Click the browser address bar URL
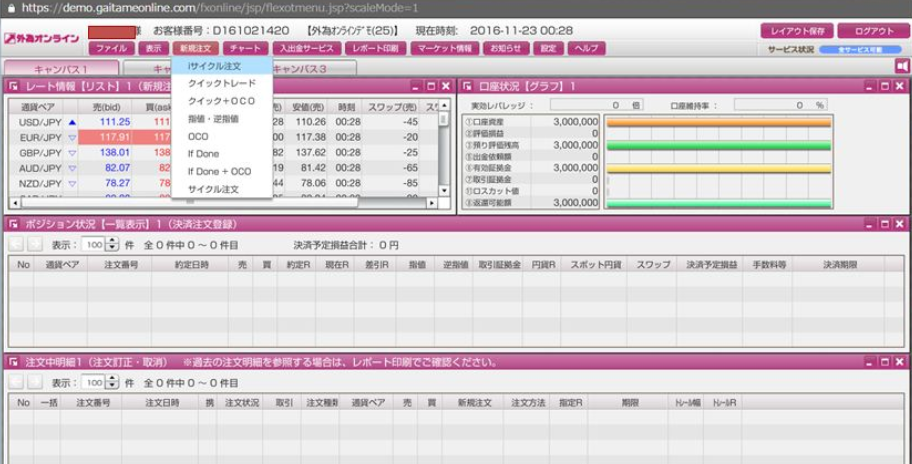912x464 pixels. tap(220, 9)
